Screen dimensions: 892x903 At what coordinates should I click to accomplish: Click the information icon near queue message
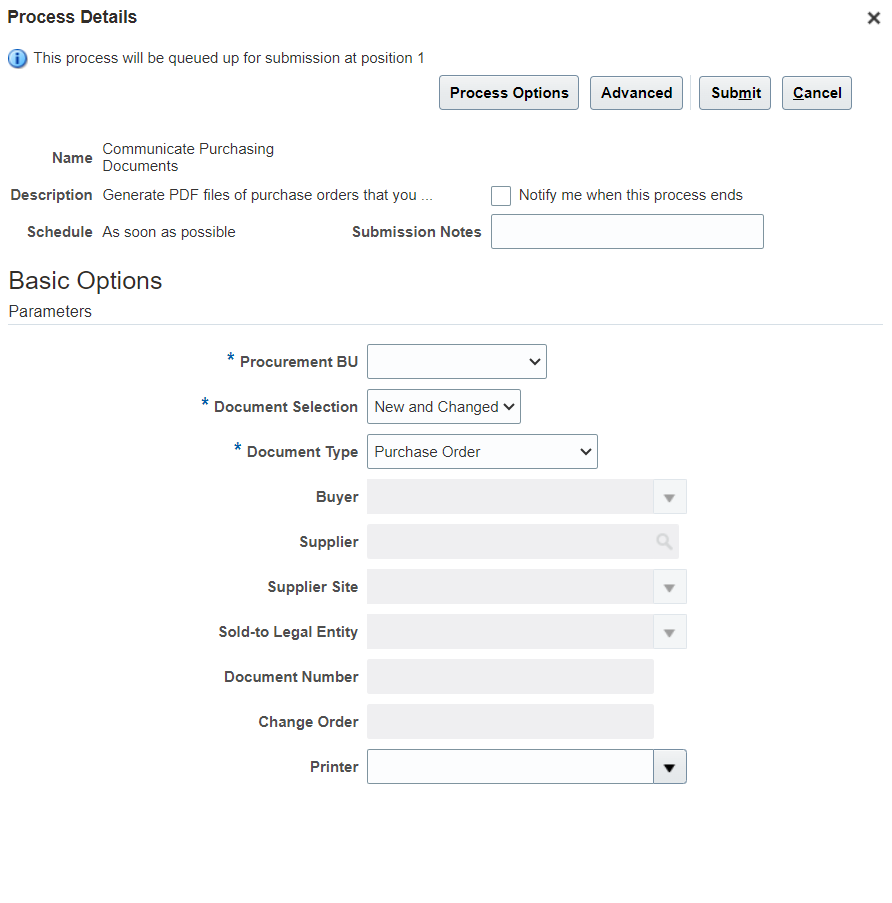tap(17, 58)
